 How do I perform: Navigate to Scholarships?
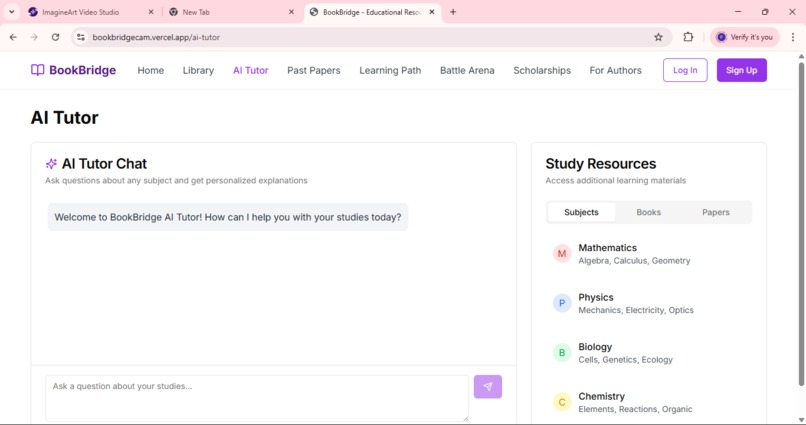[542, 70]
